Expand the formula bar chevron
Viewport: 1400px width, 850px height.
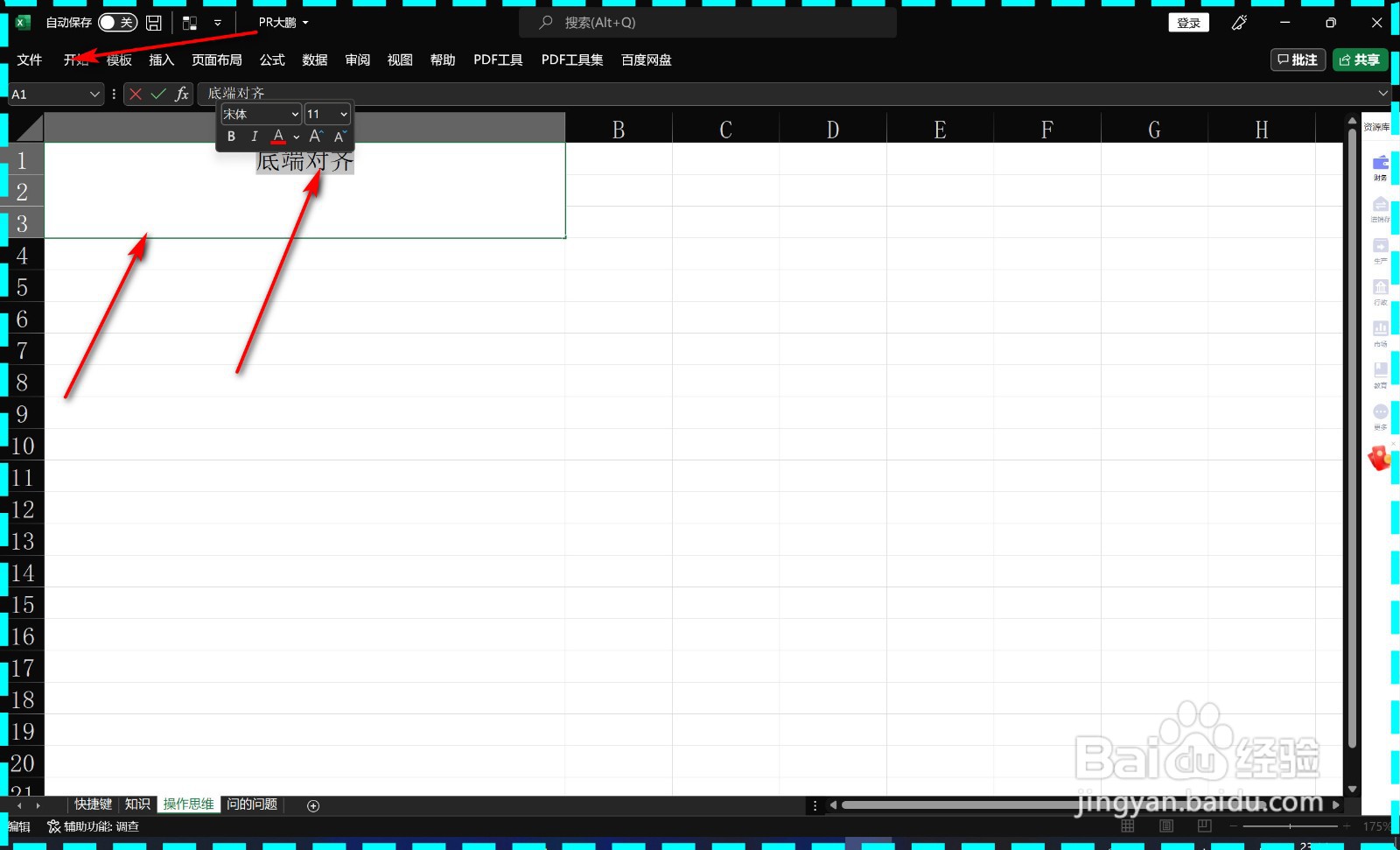click(1383, 93)
